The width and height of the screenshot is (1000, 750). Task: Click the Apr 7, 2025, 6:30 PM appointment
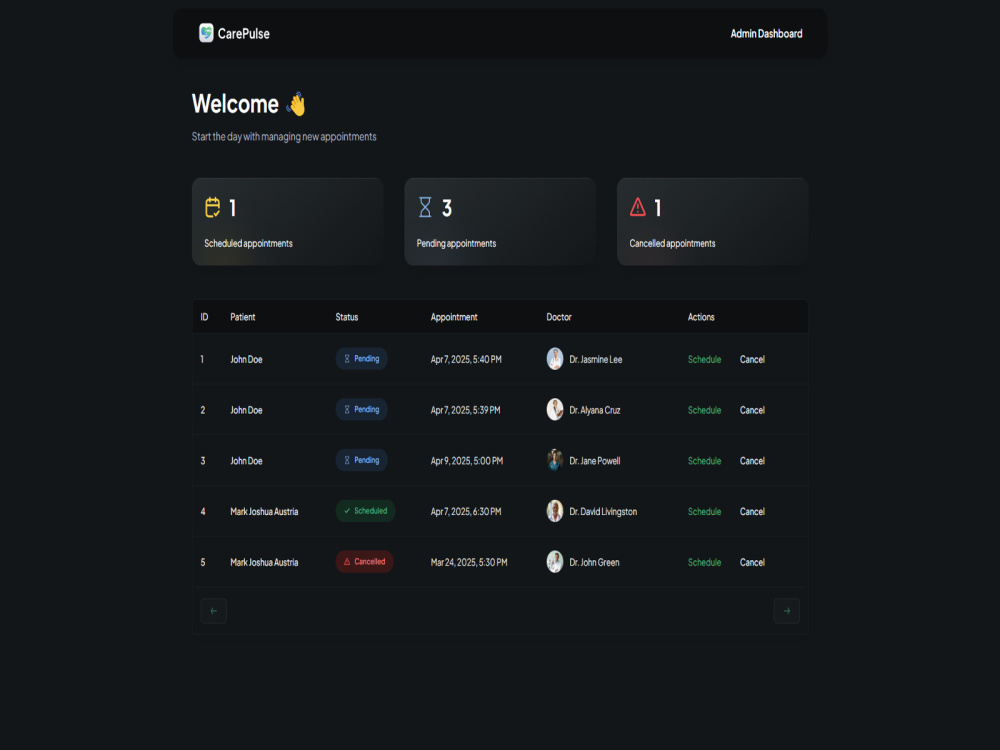[466, 511]
